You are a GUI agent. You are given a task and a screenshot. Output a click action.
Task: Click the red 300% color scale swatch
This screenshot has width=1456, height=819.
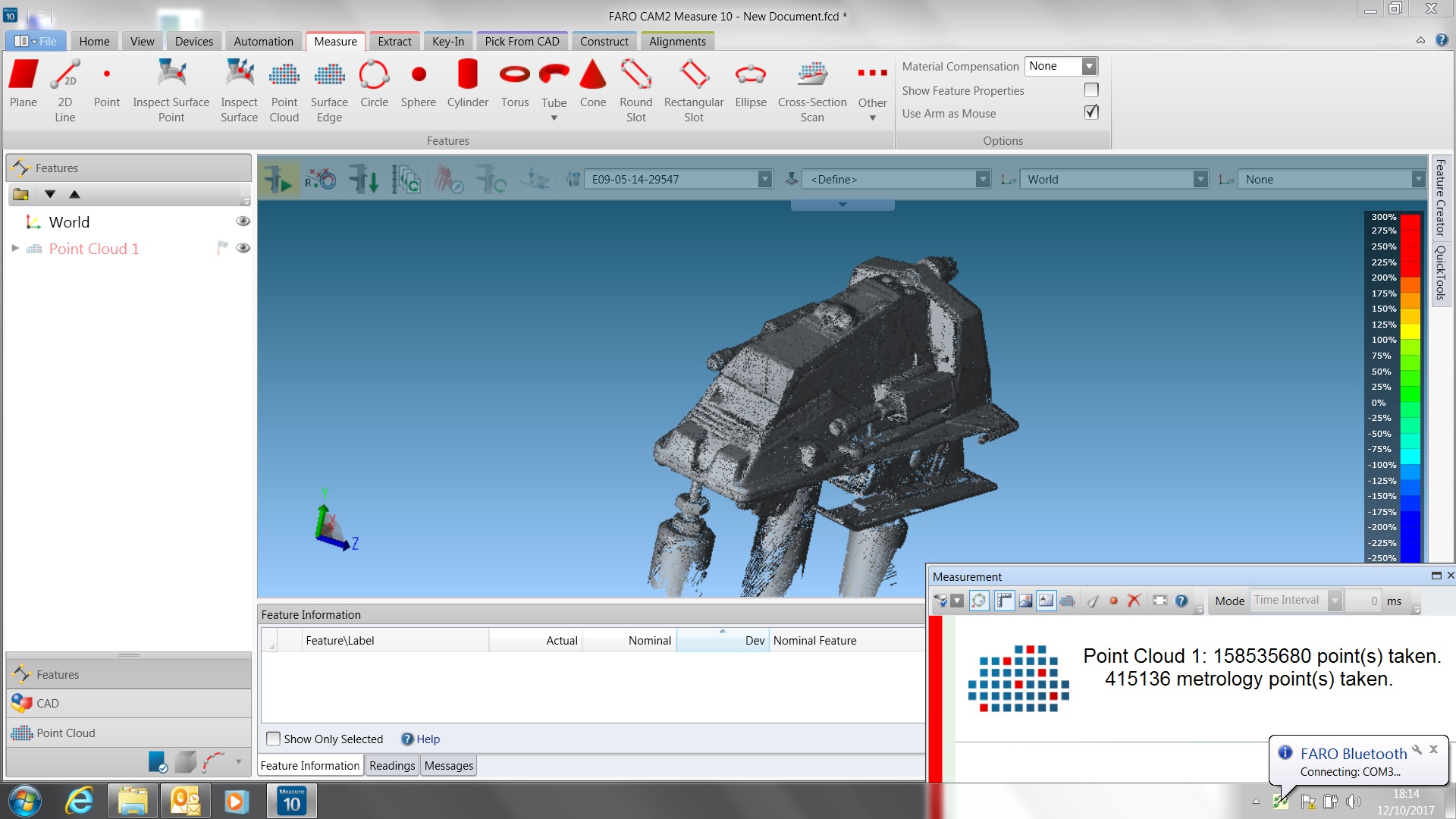pyautogui.click(x=1410, y=222)
